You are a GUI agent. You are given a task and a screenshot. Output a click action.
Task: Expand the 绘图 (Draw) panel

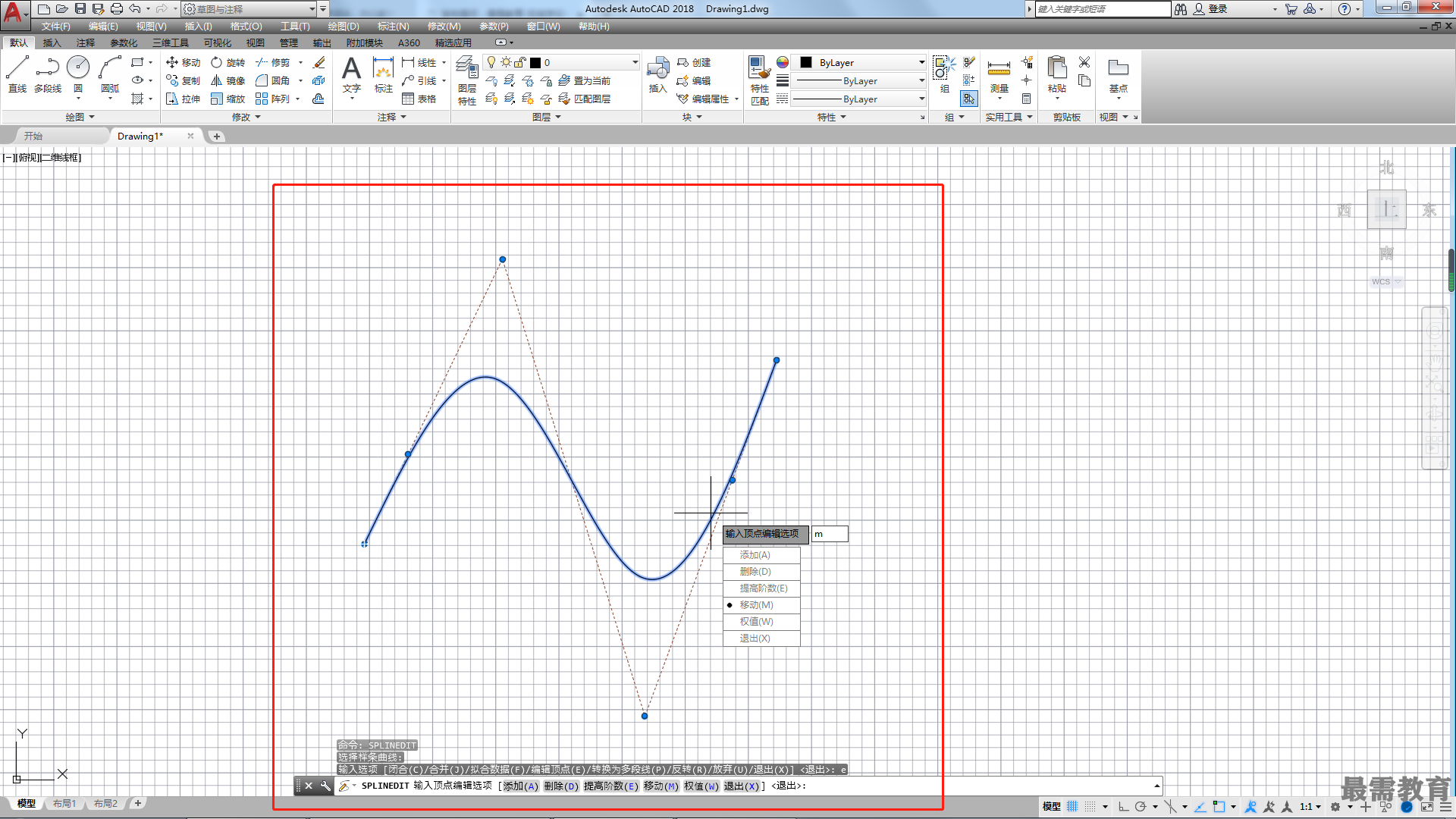tap(80, 117)
